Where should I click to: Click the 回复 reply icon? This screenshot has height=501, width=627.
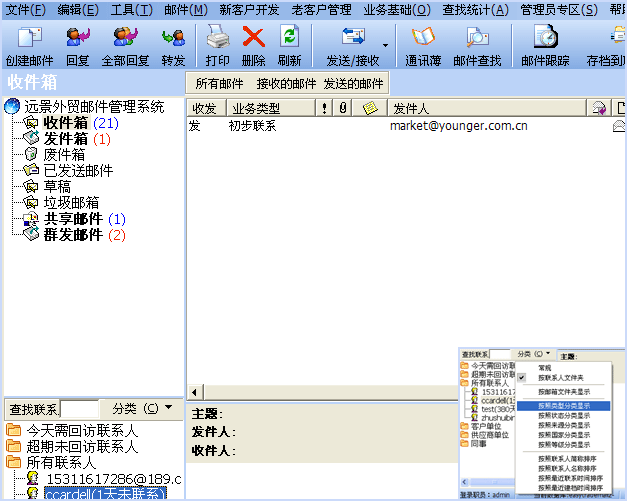tap(78, 38)
